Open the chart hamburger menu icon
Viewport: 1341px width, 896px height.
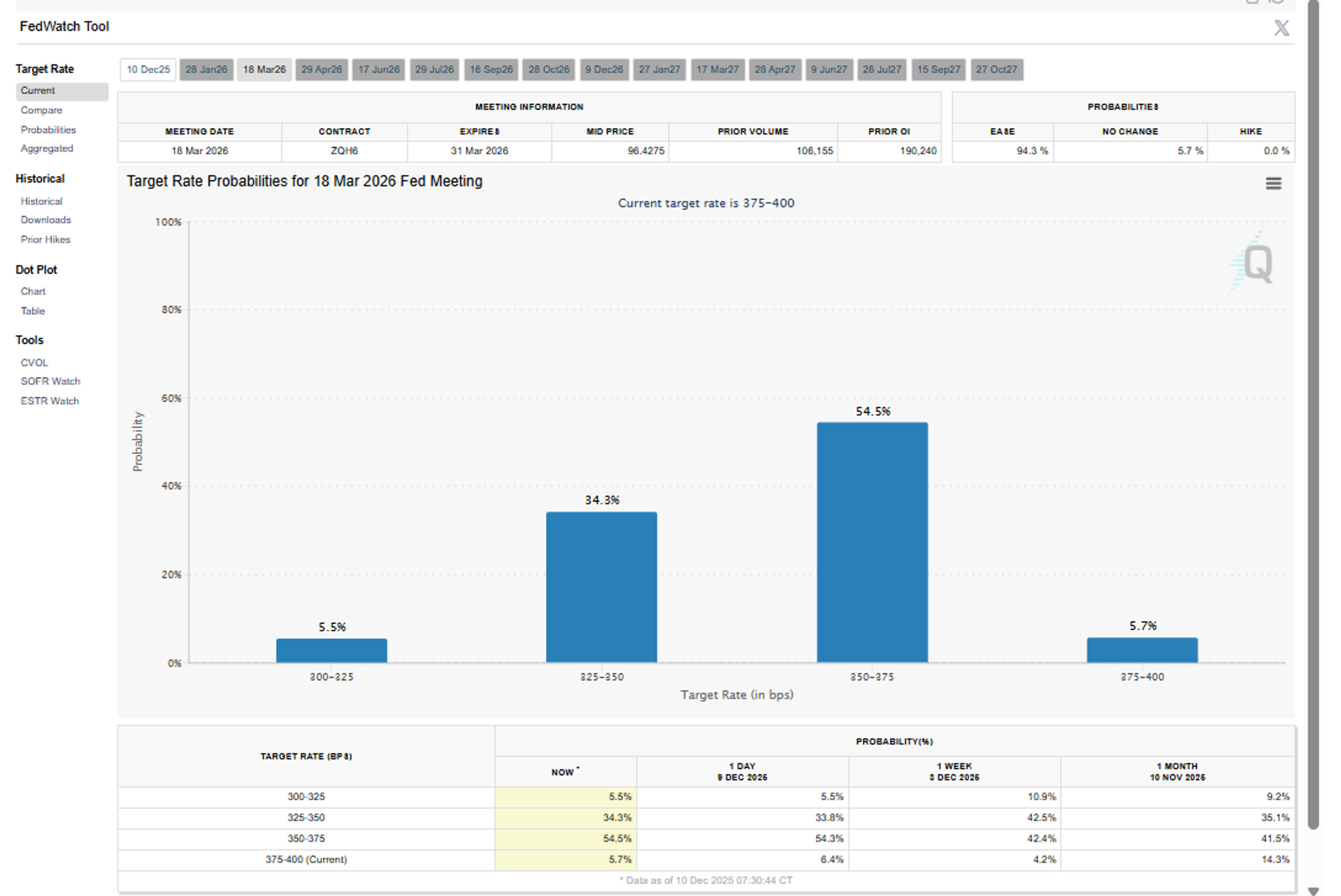pos(1273,183)
